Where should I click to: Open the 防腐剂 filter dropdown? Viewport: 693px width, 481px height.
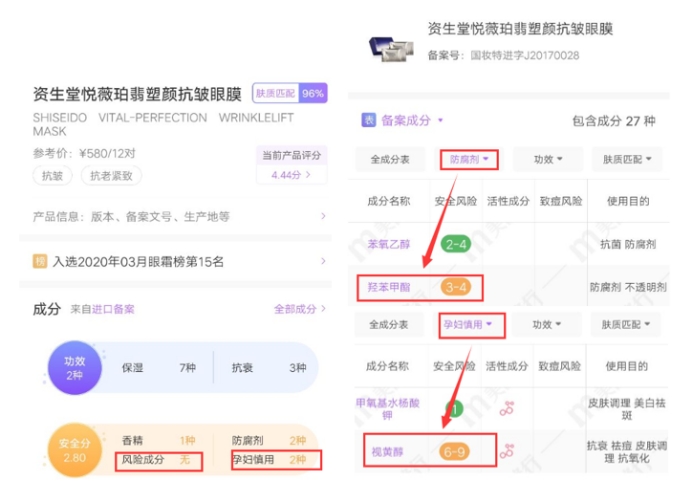tap(469, 159)
